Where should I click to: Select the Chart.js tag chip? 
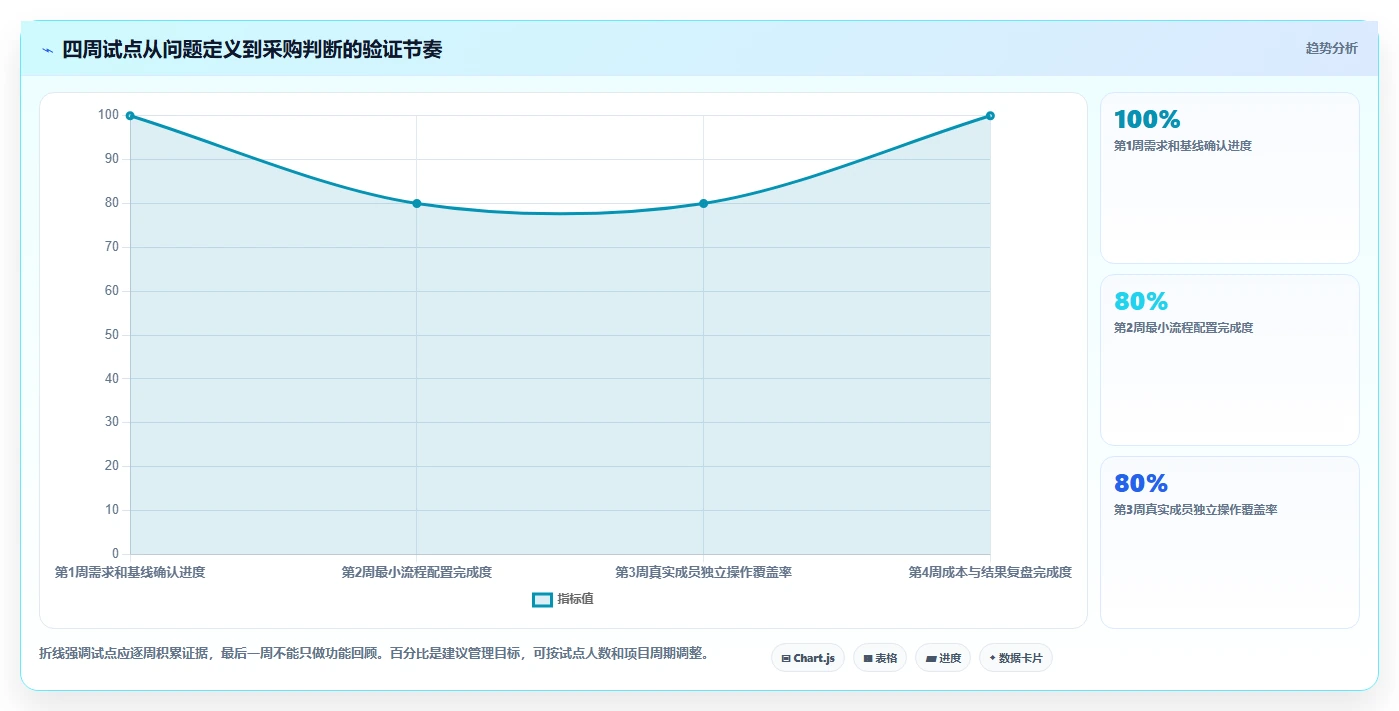pyautogui.click(x=808, y=658)
